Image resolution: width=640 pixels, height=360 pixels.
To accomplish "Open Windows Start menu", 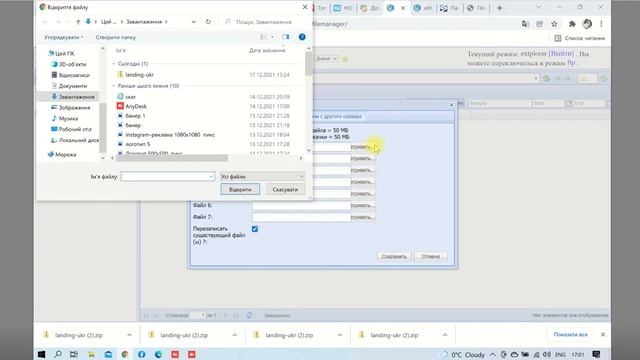I will coord(41,354).
